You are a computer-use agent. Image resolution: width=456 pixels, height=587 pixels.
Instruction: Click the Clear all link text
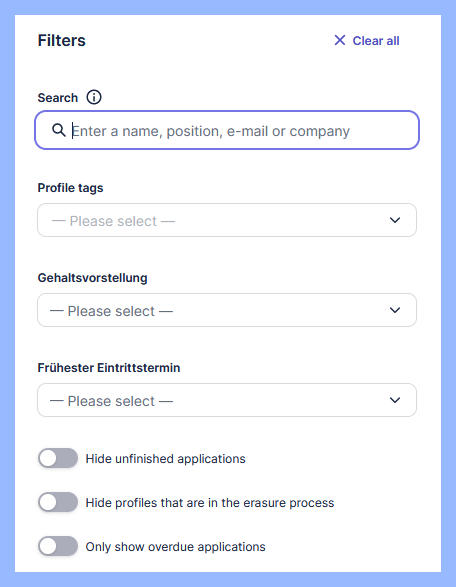click(376, 40)
